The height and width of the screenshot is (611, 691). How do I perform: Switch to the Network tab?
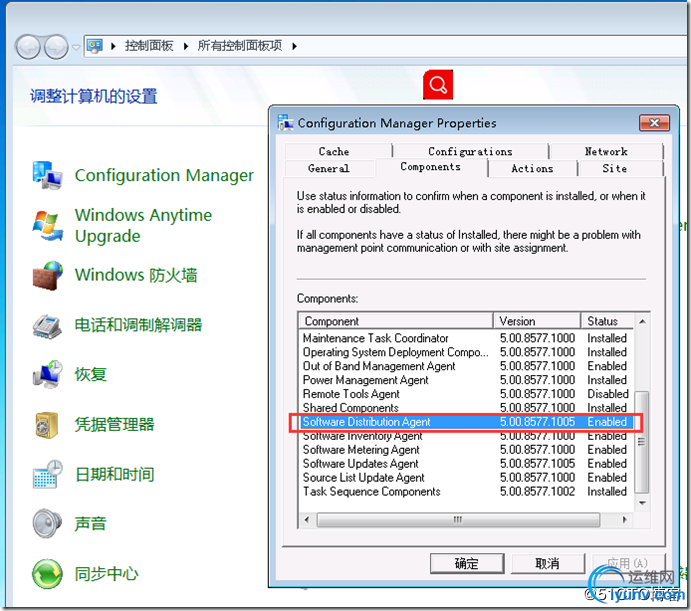(606, 151)
